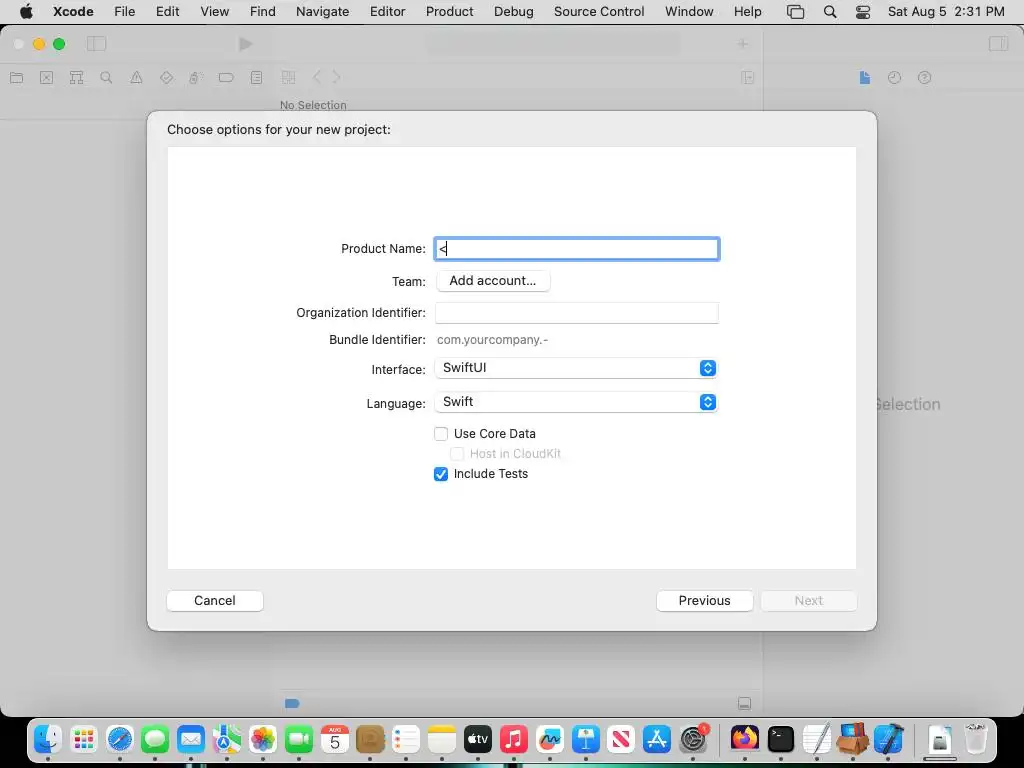Image resolution: width=1024 pixels, height=768 pixels.
Task: Click the blue filter tag icon
Action: click(x=292, y=703)
